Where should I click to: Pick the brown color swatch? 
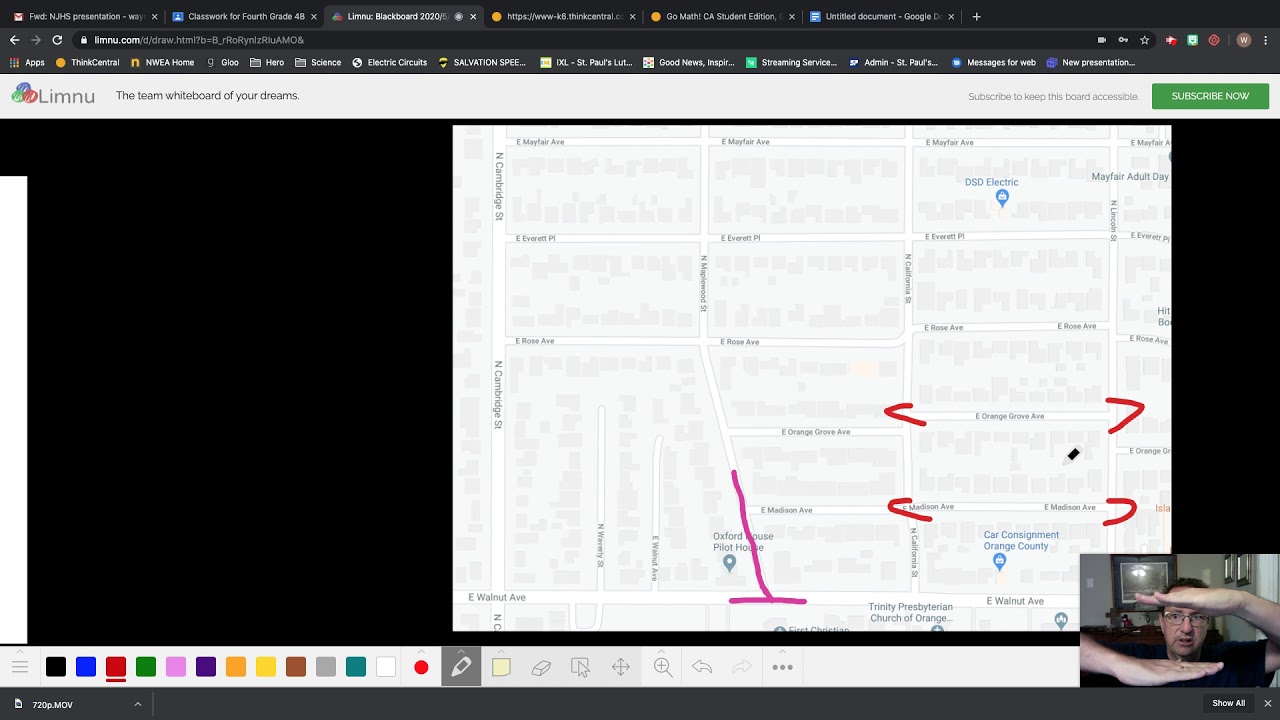296,667
